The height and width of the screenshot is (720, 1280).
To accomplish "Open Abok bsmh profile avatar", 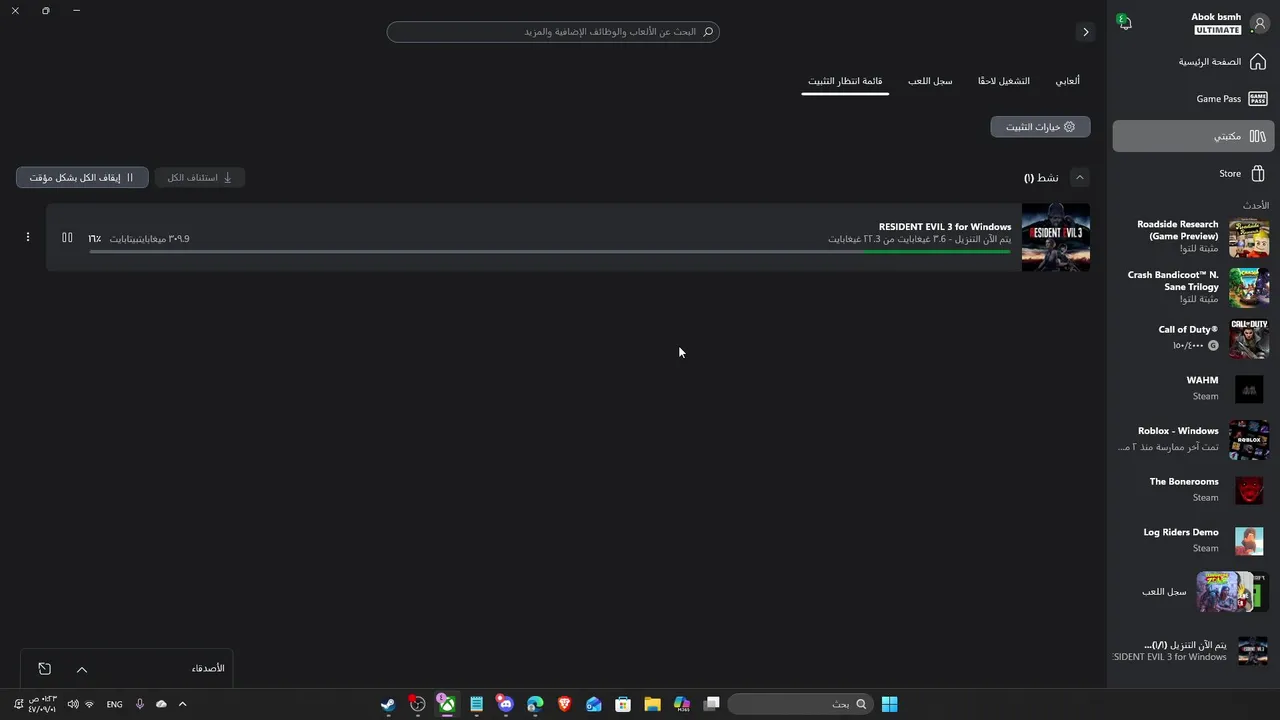I will click(1259, 24).
